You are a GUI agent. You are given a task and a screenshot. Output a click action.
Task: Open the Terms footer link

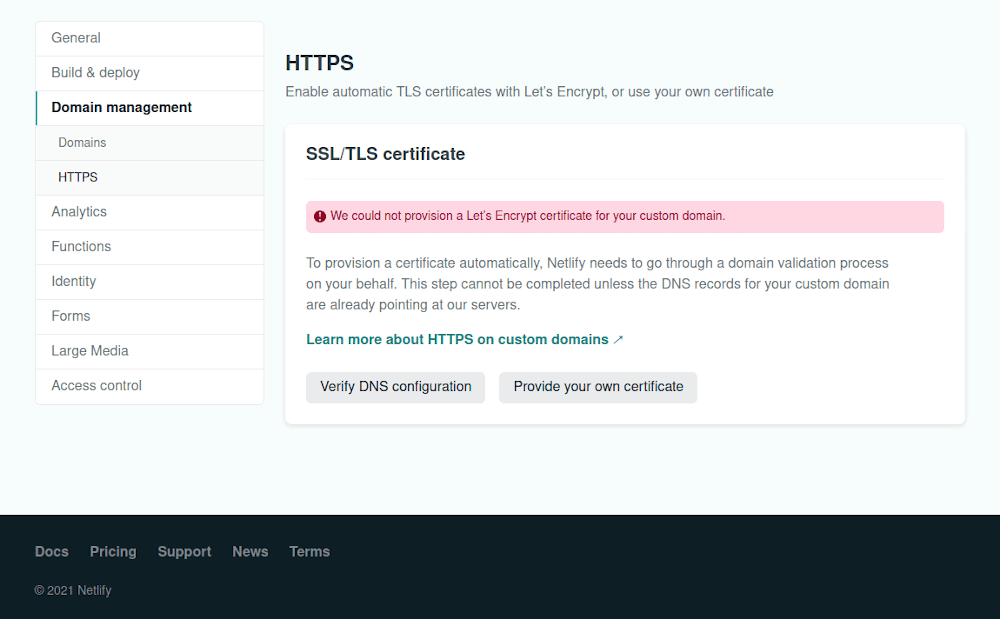point(309,551)
